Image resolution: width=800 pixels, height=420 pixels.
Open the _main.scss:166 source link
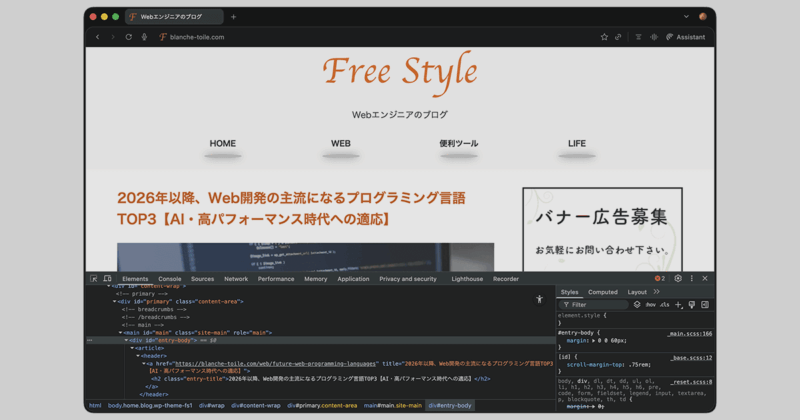(690, 334)
